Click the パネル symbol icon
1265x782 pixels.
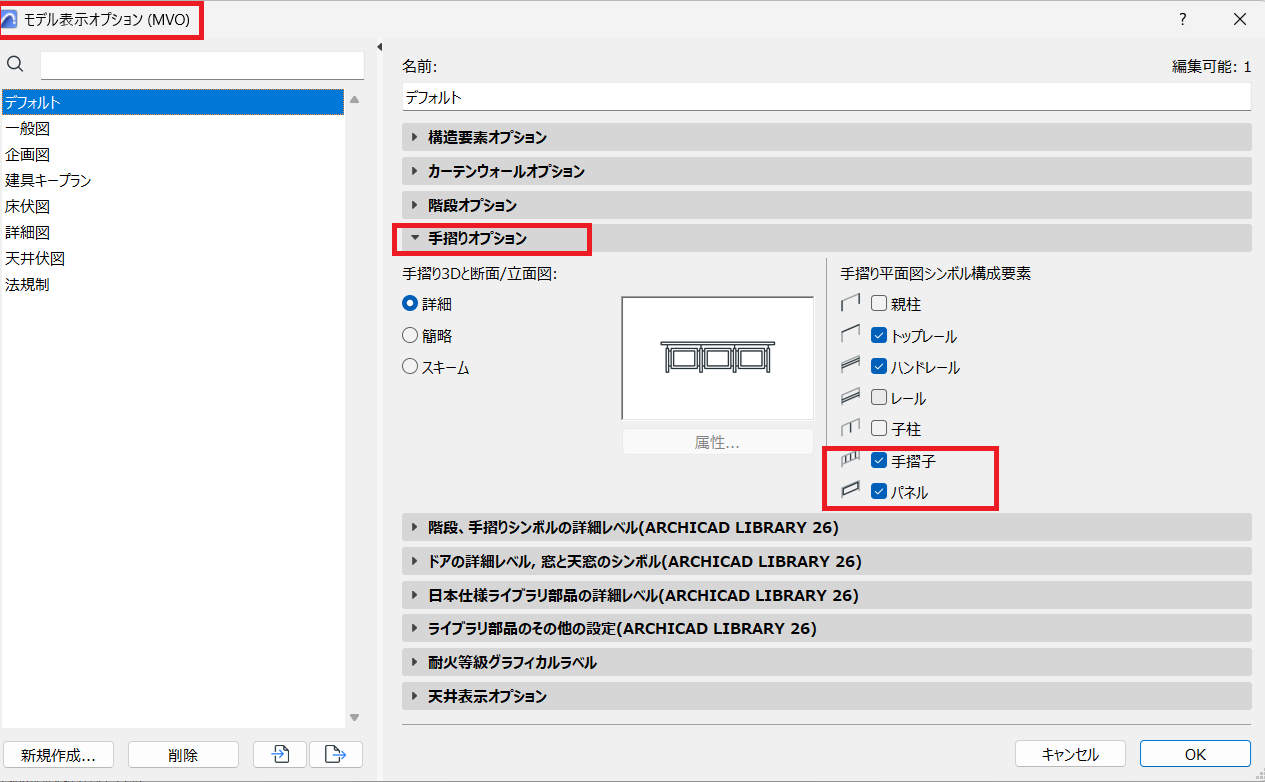tap(851, 491)
